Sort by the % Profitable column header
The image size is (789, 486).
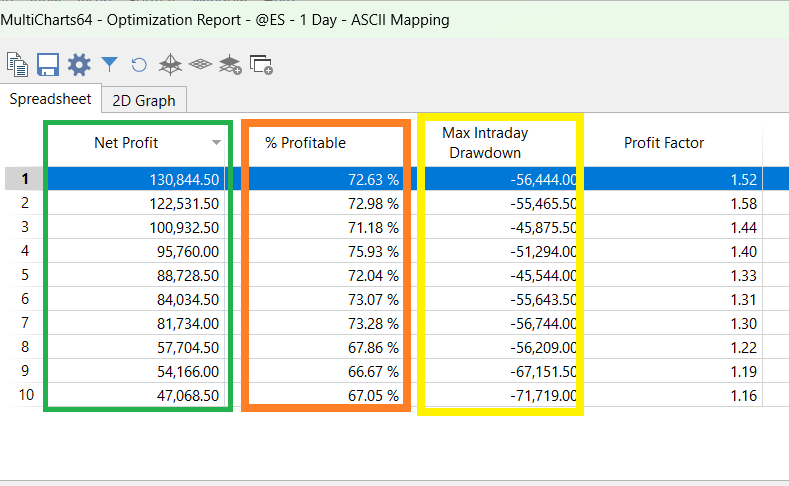point(305,143)
